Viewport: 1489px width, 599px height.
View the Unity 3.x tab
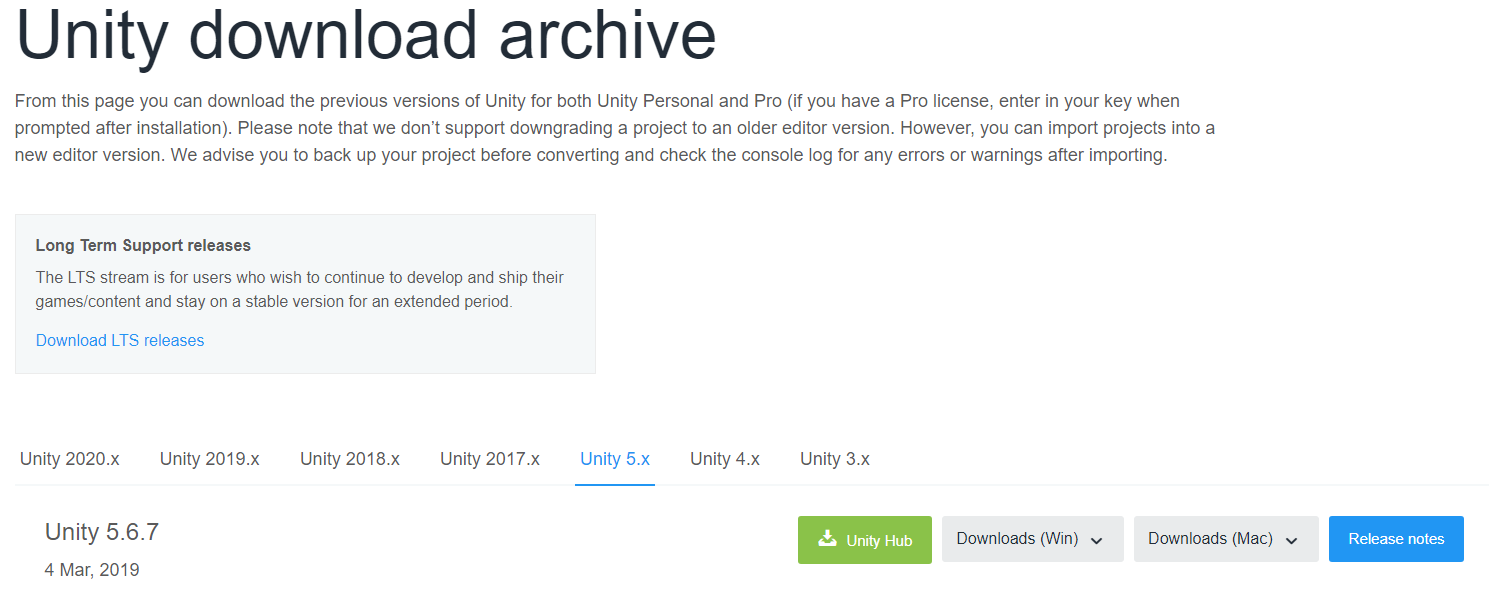[x=835, y=459]
